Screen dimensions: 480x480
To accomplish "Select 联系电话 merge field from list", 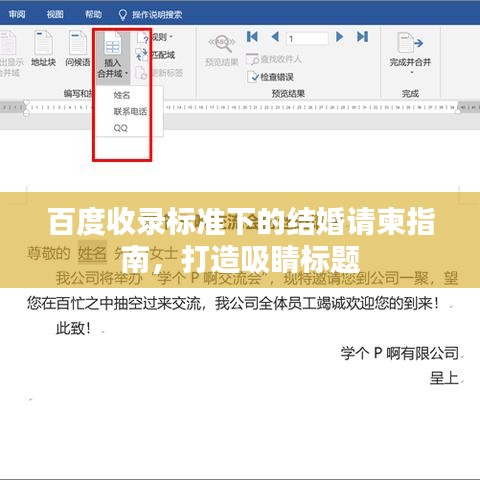I will 130,111.
